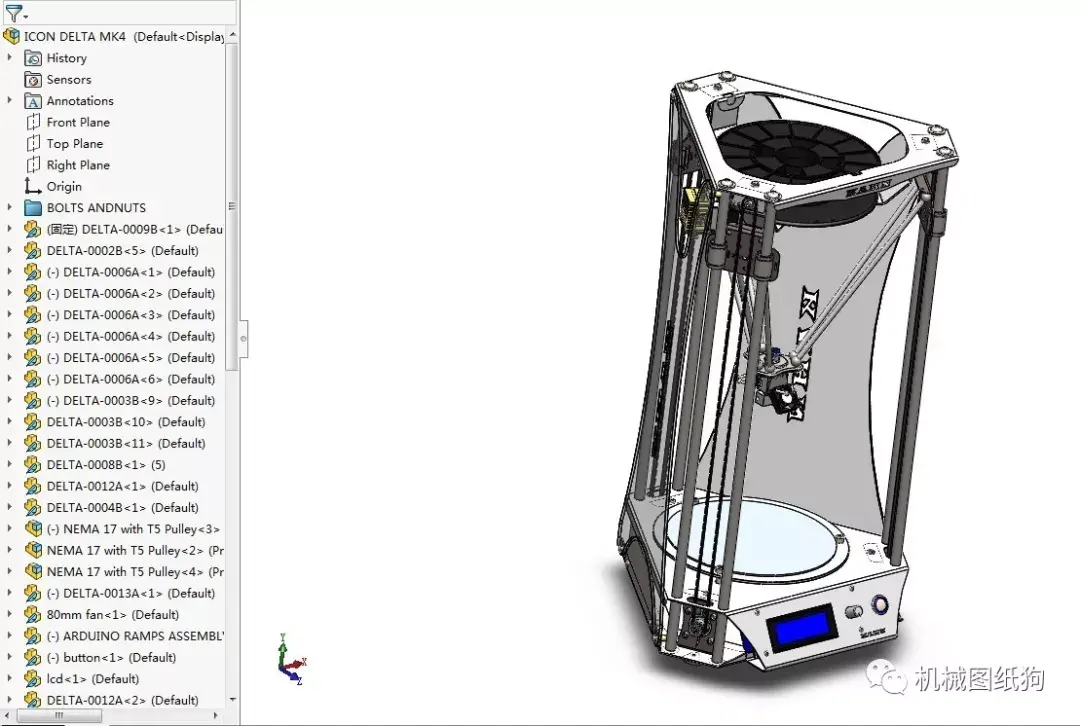This screenshot has height=726, width=1080.
Task: Click the tree scrollbar up arrow
Action: [x=233, y=34]
